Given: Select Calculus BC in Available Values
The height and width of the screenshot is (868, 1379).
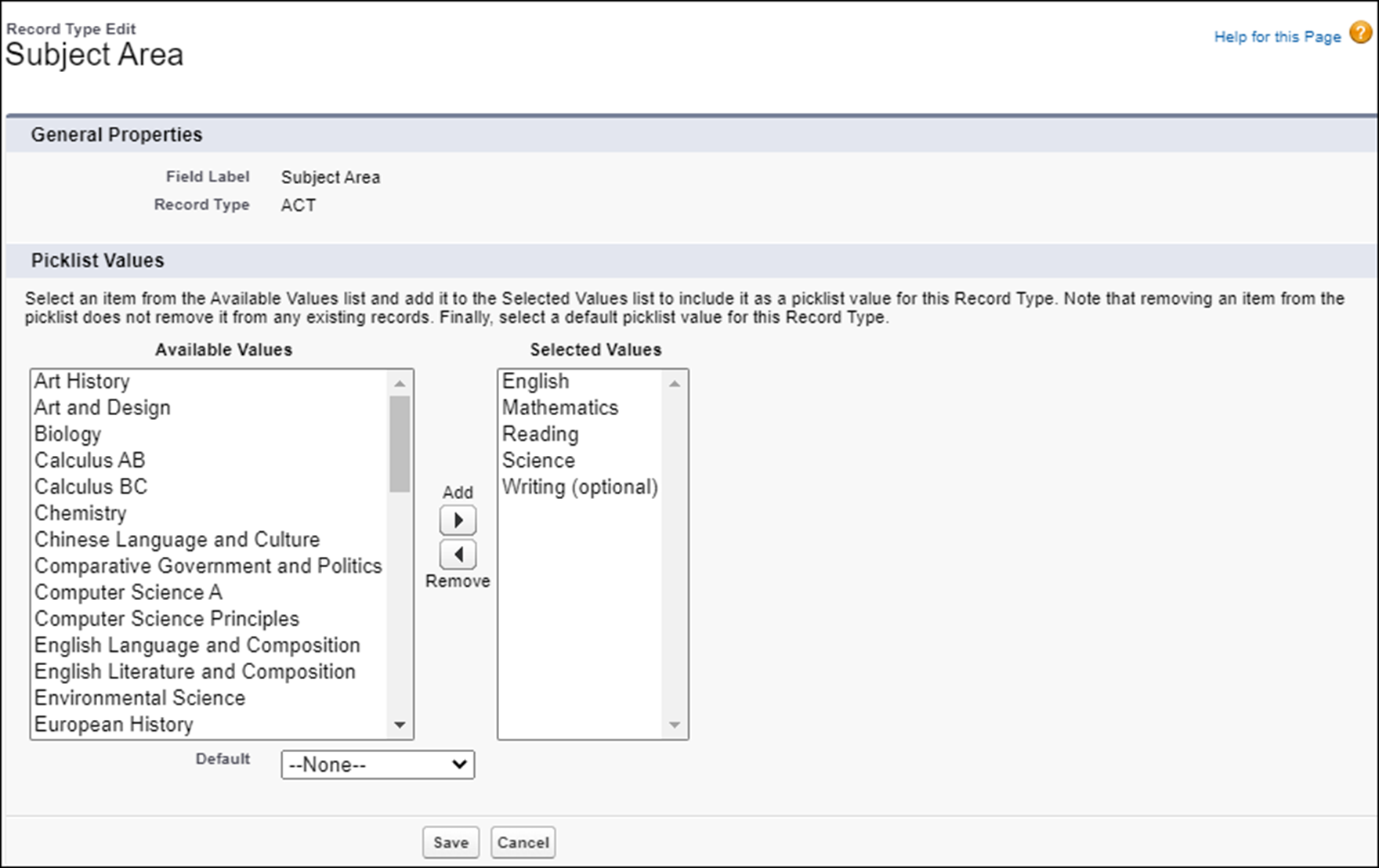Looking at the screenshot, I should click(210, 487).
